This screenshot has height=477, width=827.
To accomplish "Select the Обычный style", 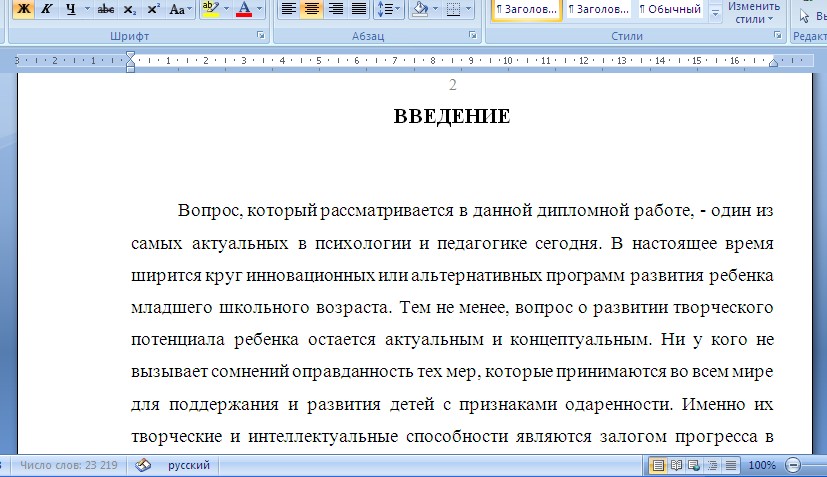I will click(673, 10).
